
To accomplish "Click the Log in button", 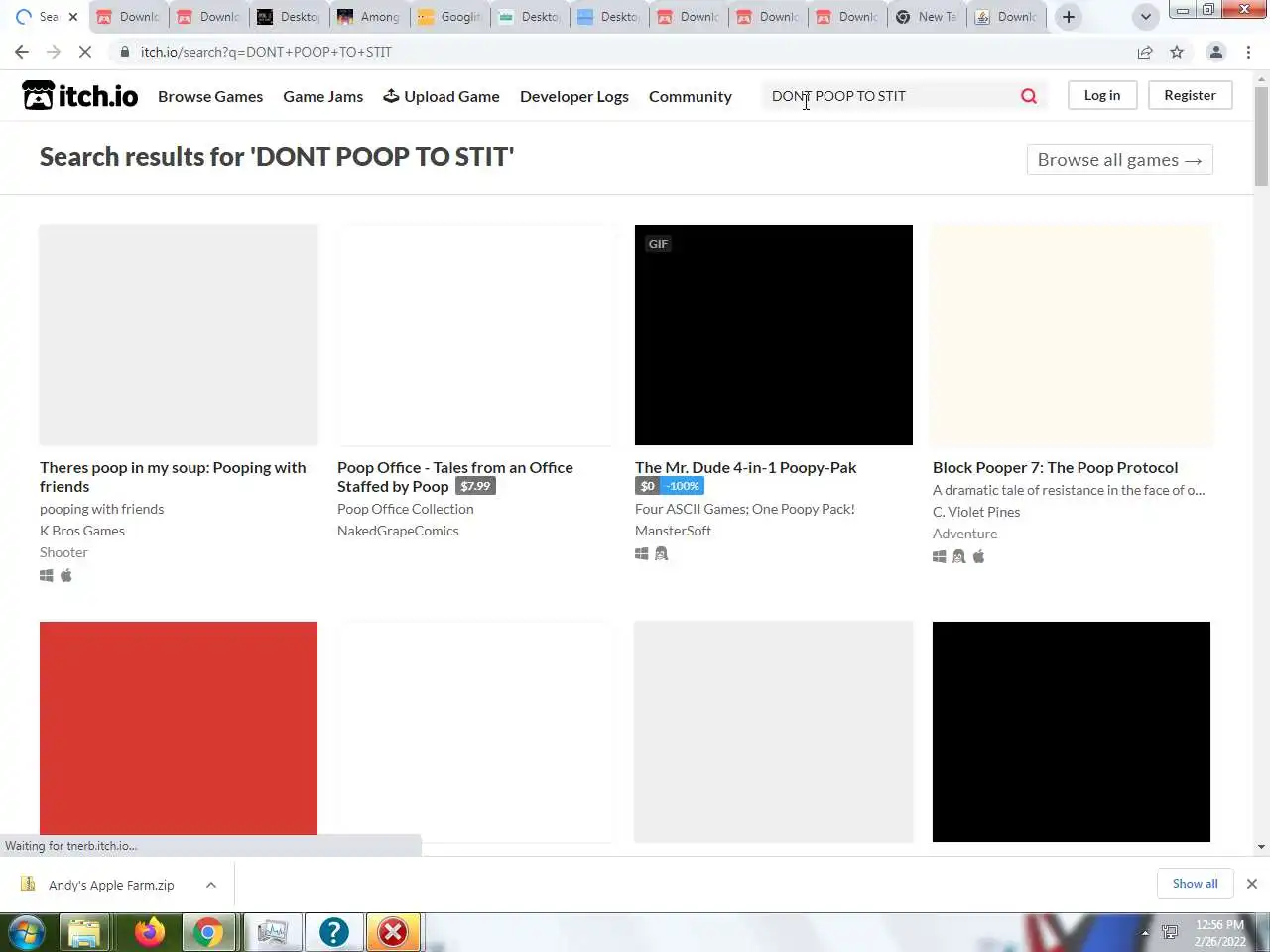I will point(1102,95).
